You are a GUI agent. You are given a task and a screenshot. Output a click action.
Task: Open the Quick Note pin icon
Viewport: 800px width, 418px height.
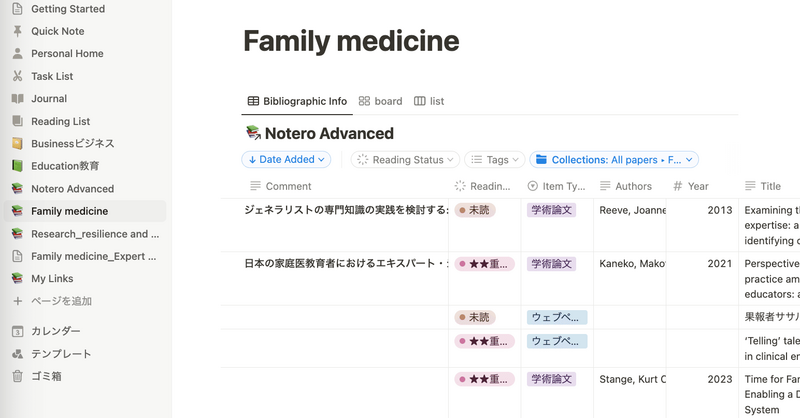17,31
